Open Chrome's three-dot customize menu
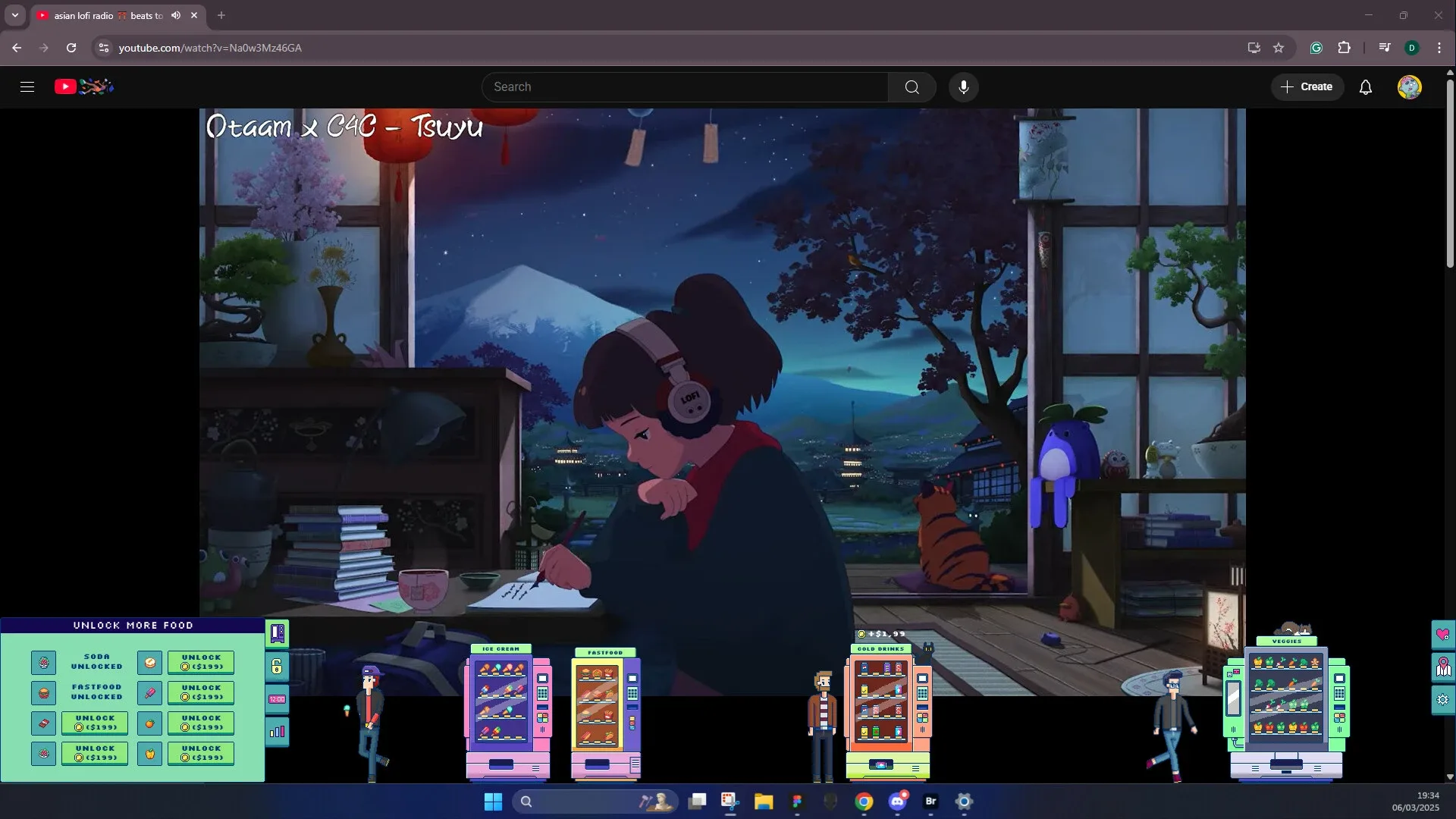 1439,47
